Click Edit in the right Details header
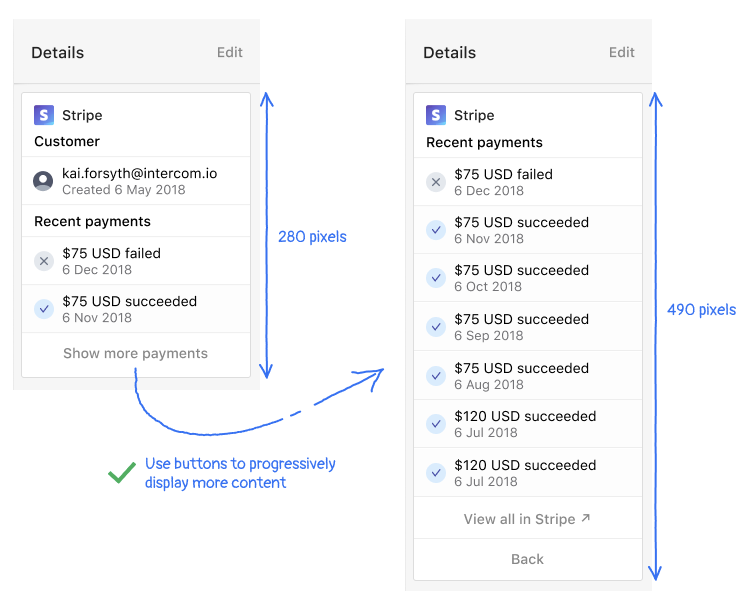The image size is (755, 604). point(622,52)
